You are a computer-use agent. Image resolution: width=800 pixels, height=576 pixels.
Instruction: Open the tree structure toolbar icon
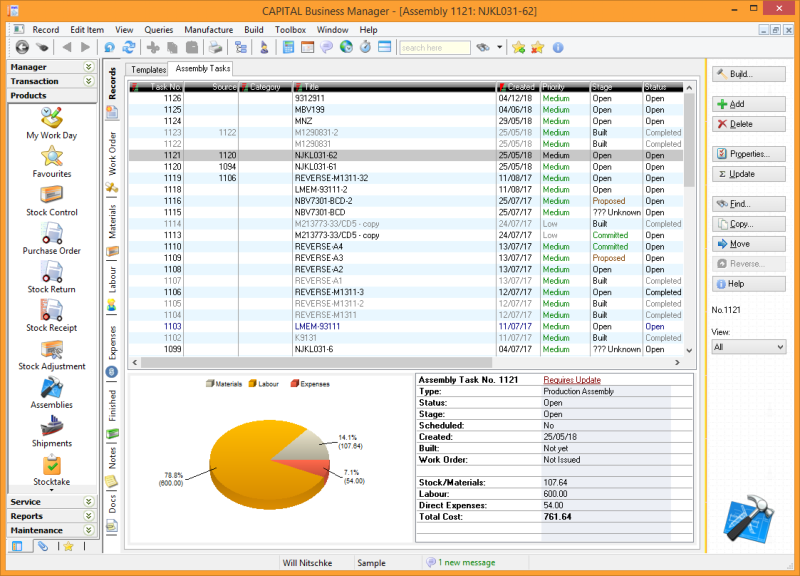click(240, 47)
